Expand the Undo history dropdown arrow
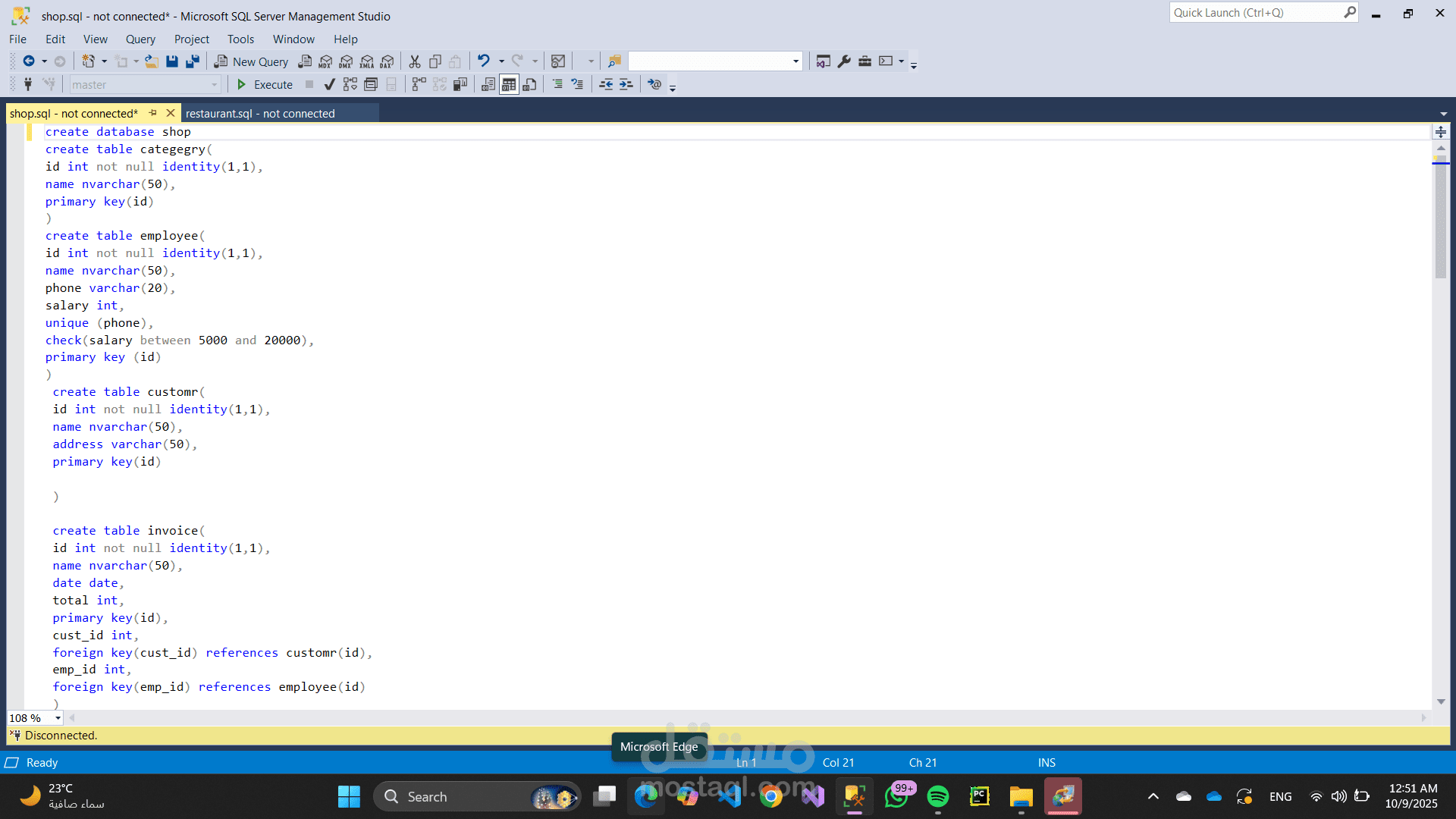This screenshot has width=1456, height=819. (x=501, y=61)
